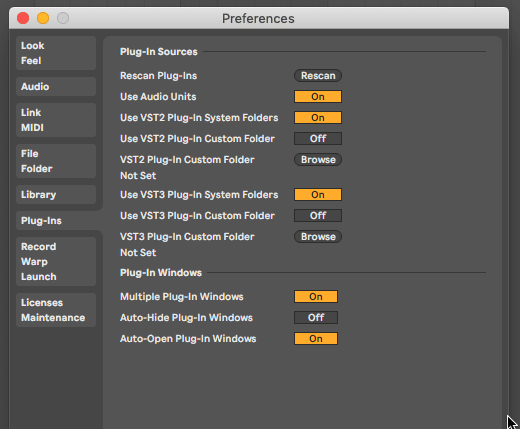Go to the Library tab

[56, 195]
